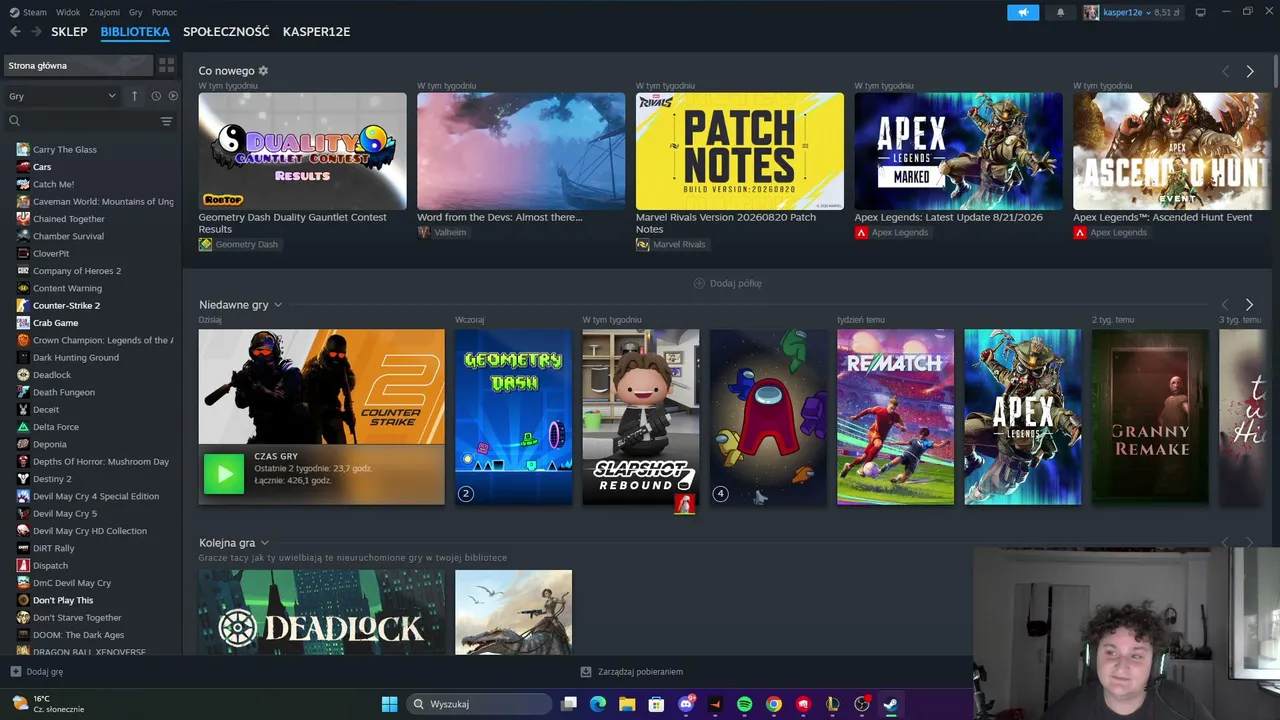Viewport: 1280px width, 720px height.
Task: Expand the Kolejna gra shelf dropdown
Action: click(265, 543)
